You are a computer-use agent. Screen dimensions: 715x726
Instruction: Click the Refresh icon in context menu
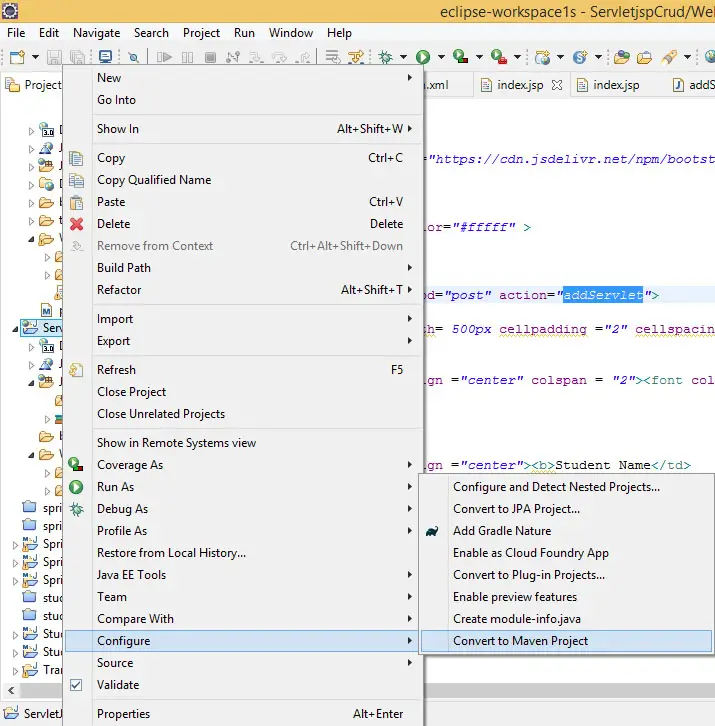pyautogui.click(x=77, y=370)
